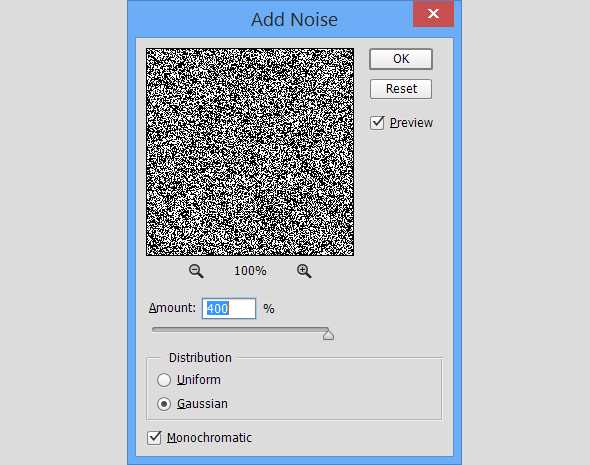This screenshot has width=590, height=465.
Task: Close the Add Noise dialog
Action: coord(433,14)
